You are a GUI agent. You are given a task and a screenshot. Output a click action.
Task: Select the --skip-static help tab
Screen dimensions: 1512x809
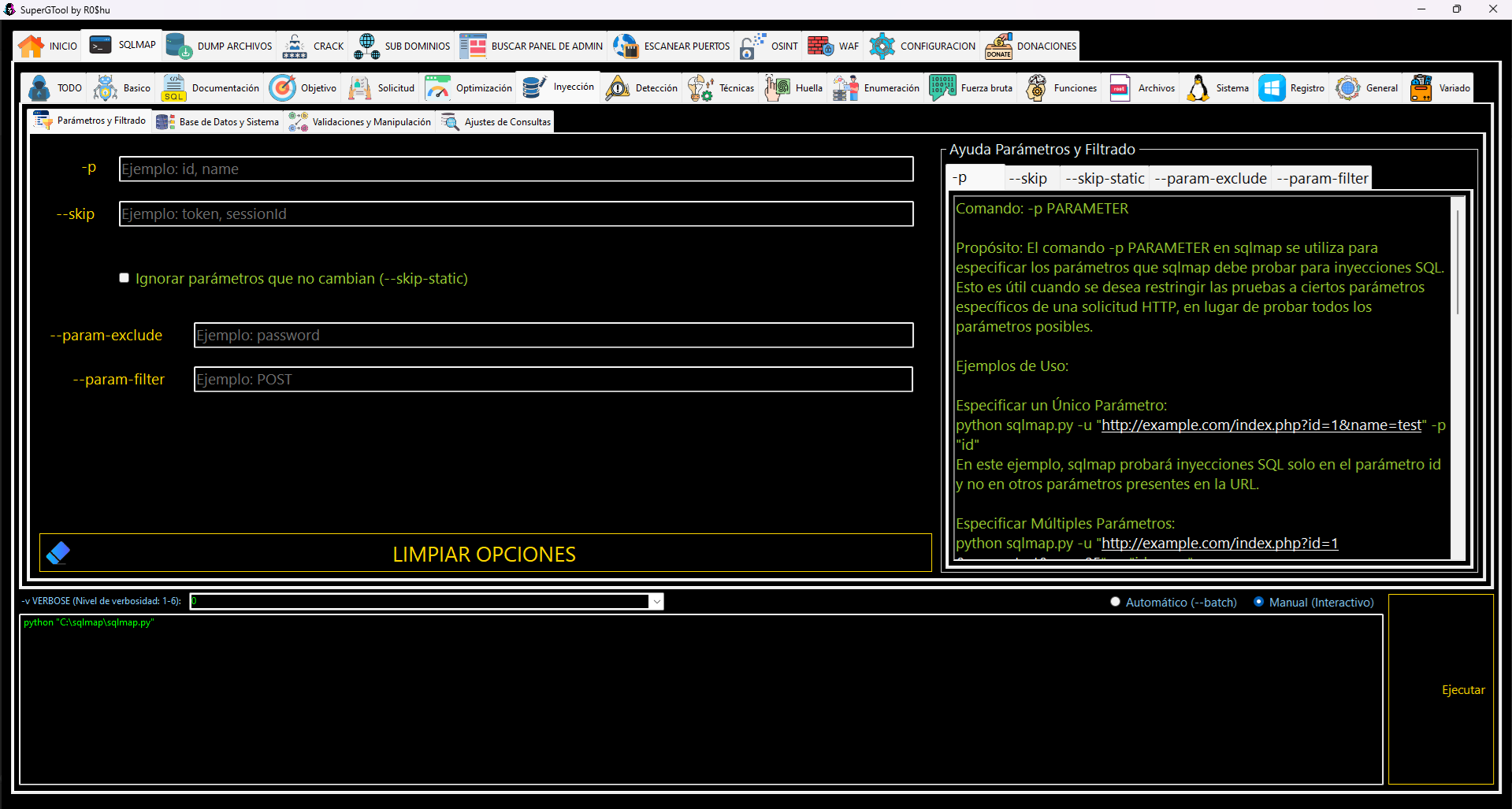1105,178
